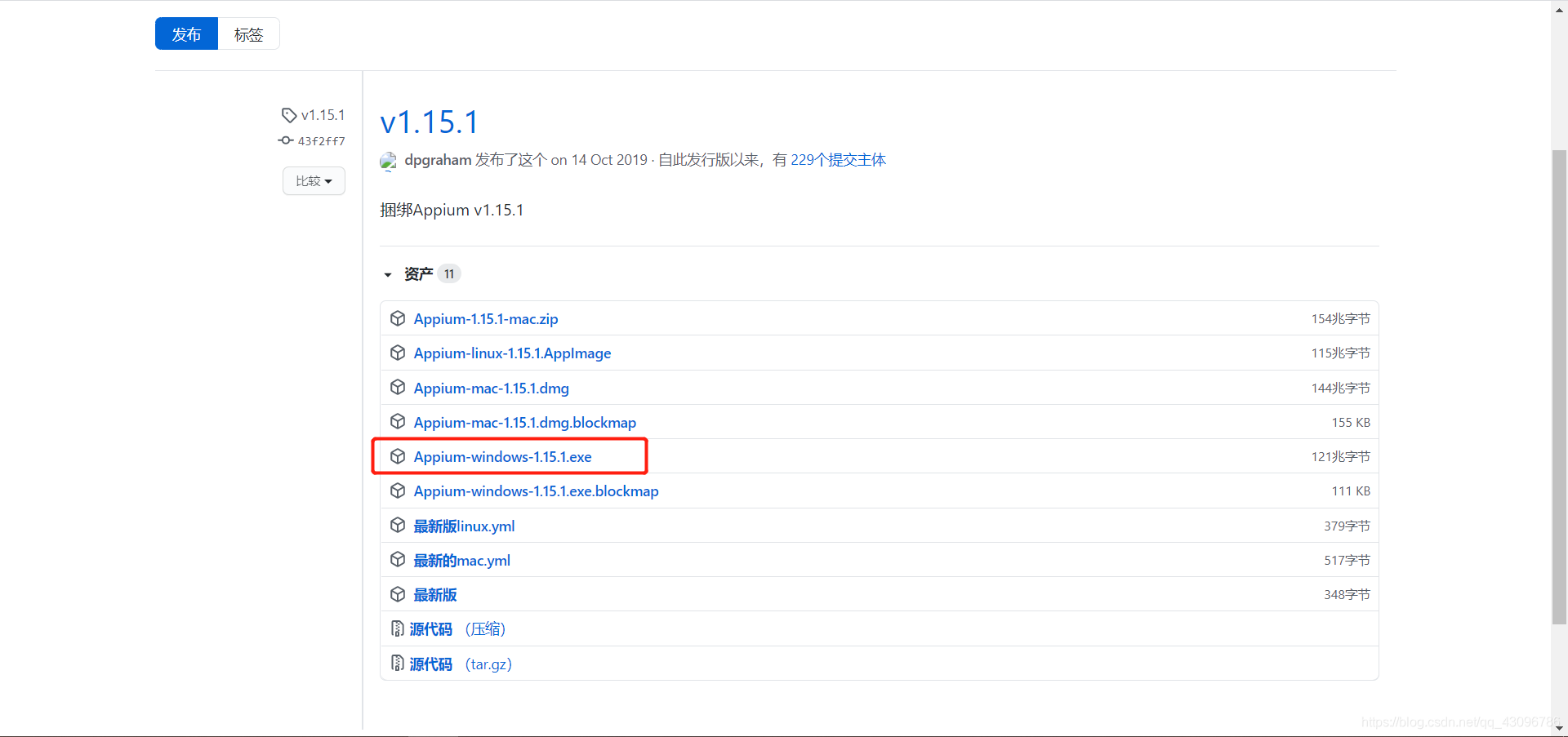Click the 111 KB size text

coord(1351,491)
